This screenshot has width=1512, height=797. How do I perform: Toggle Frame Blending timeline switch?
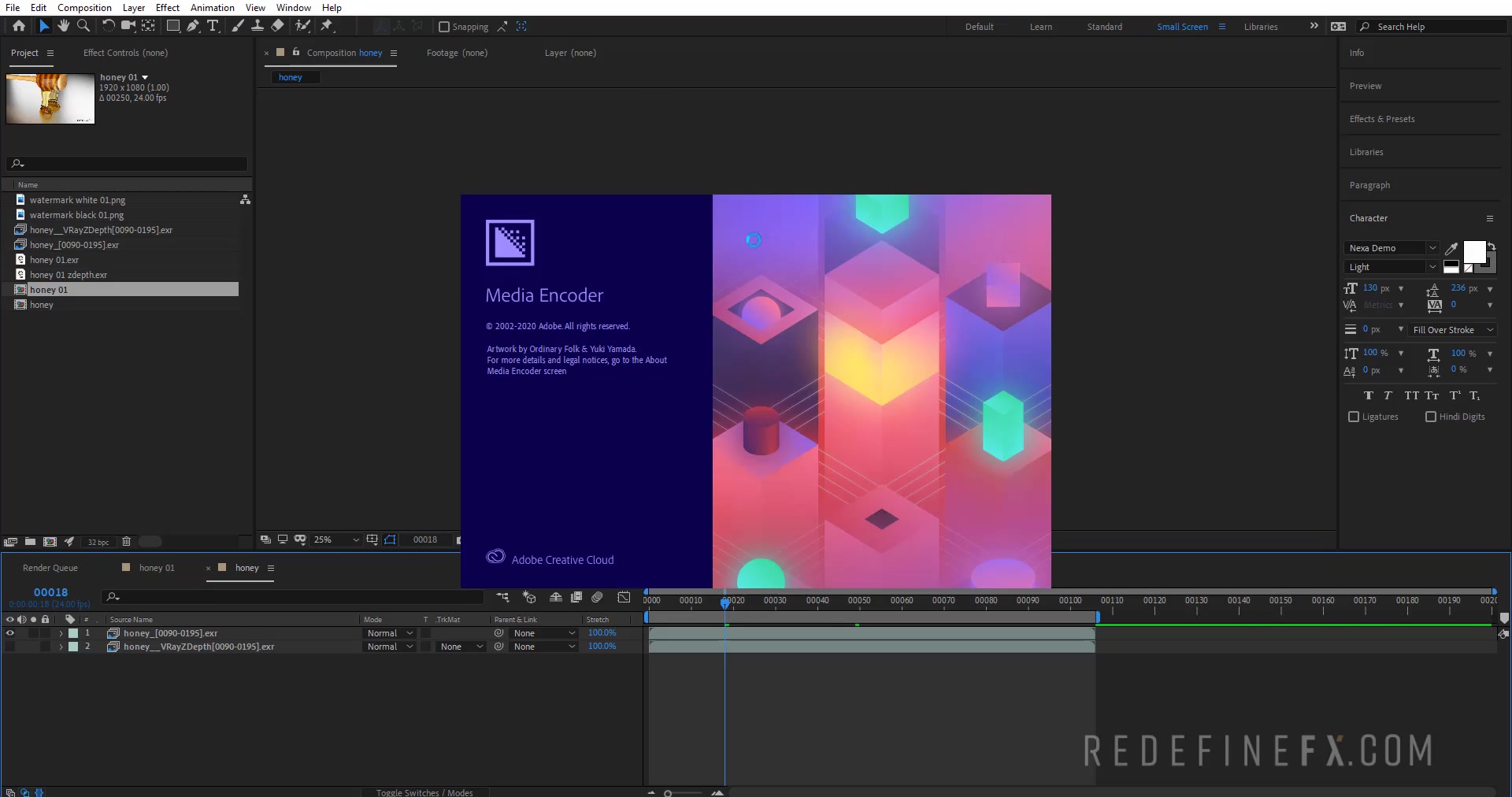pyautogui.click(x=576, y=597)
